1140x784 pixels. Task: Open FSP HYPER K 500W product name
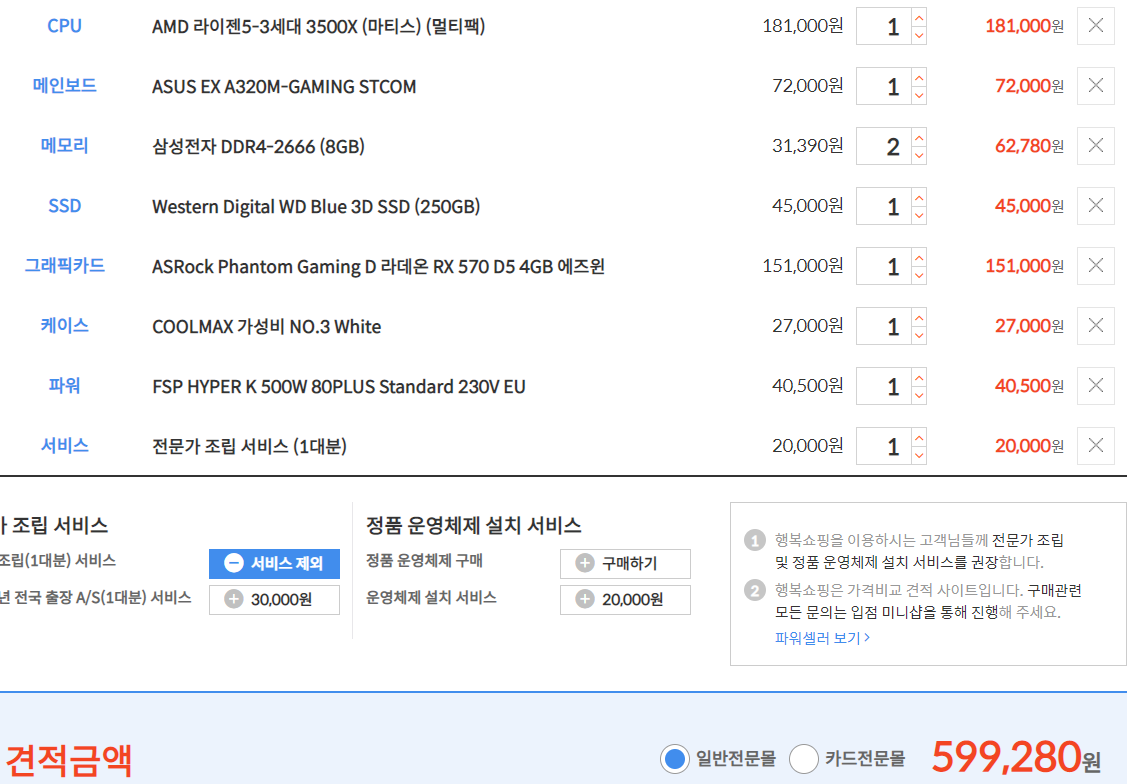pos(338,387)
